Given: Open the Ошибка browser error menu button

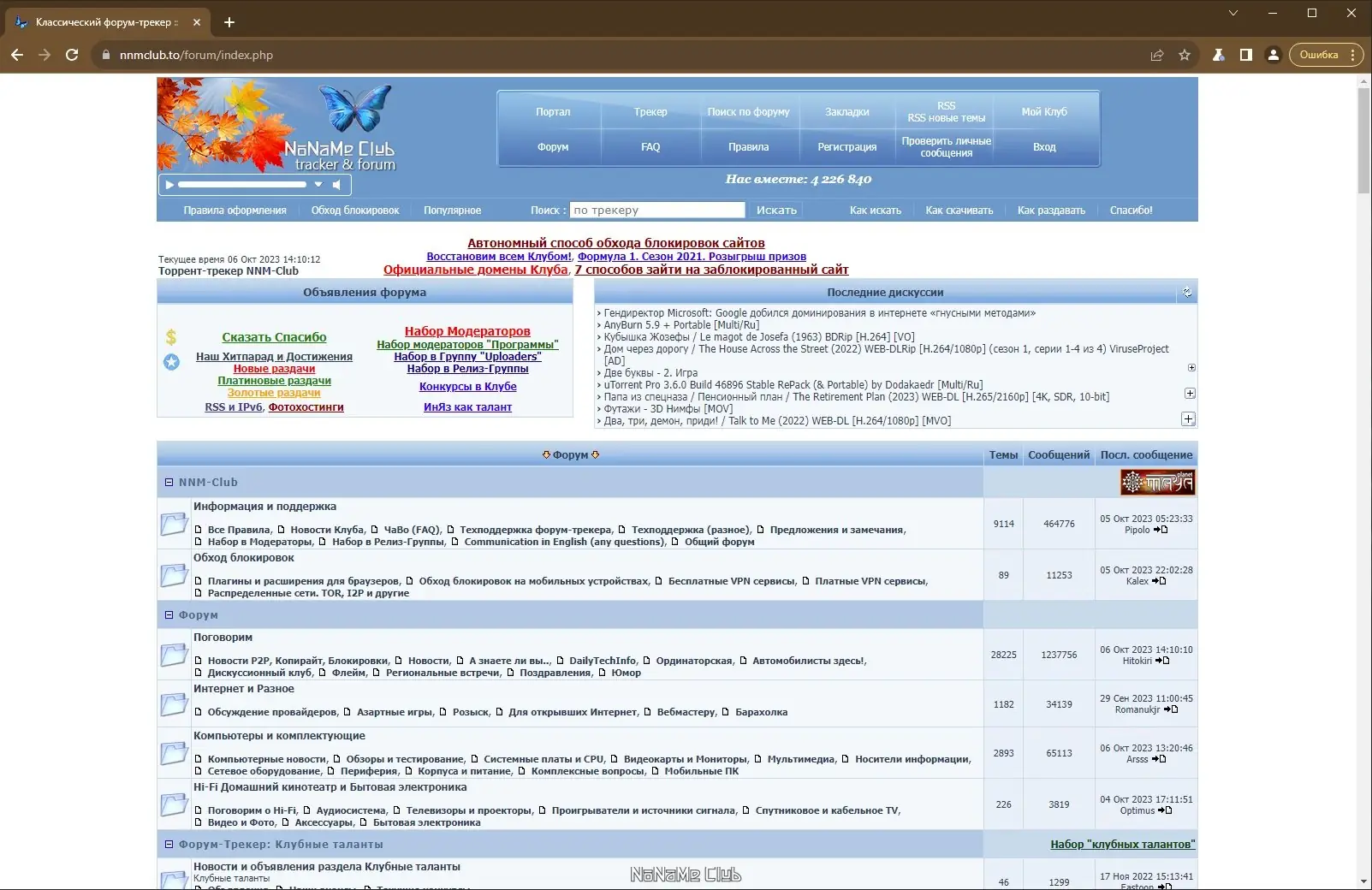Looking at the screenshot, I should 1325,55.
